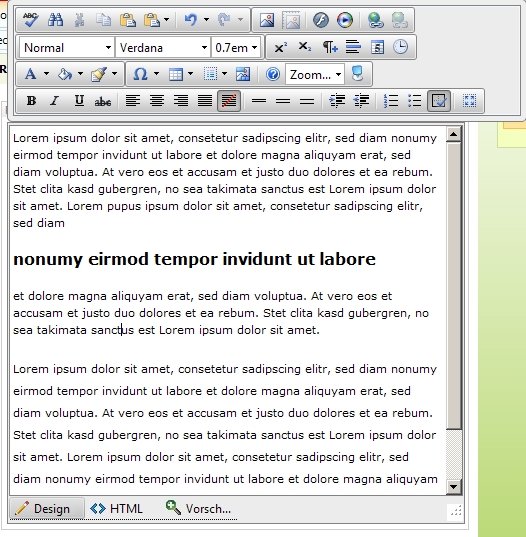Screen dimensions: 526x537
Task: Click the Paste options clipboard icon
Action: click(x=152, y=20)
